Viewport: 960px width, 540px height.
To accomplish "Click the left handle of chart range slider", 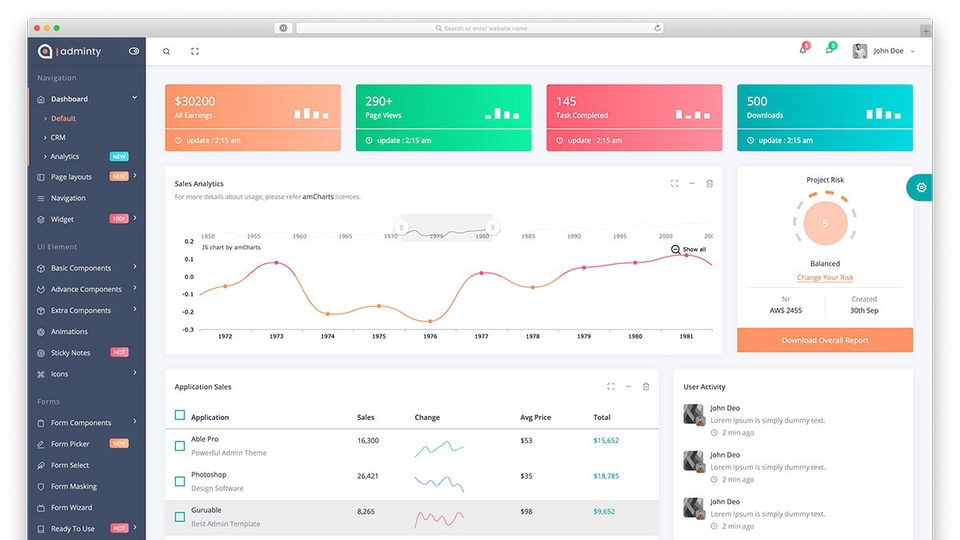I will pyautogui.click(x=402, y=227).
